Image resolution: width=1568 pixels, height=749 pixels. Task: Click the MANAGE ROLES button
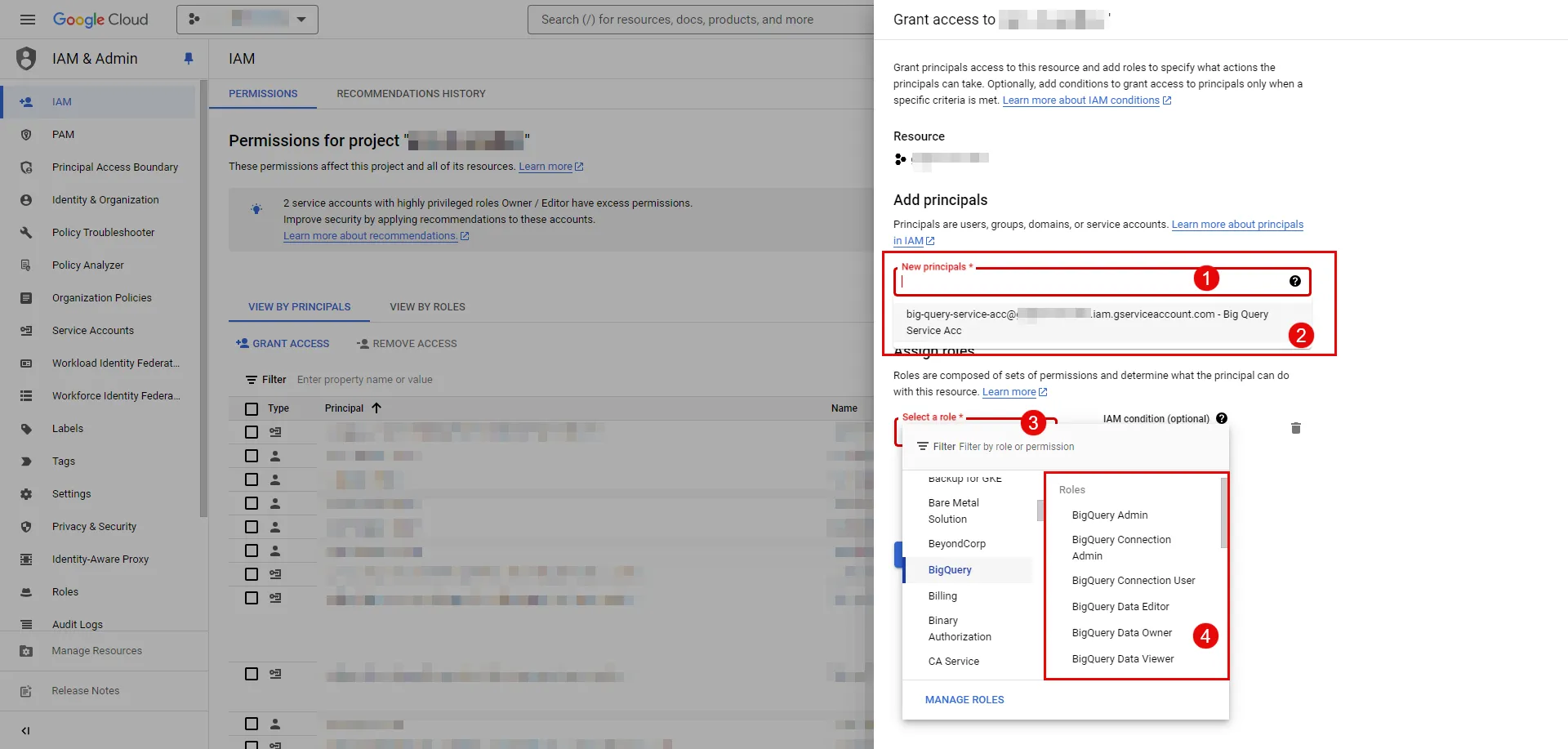coord(964,699)
